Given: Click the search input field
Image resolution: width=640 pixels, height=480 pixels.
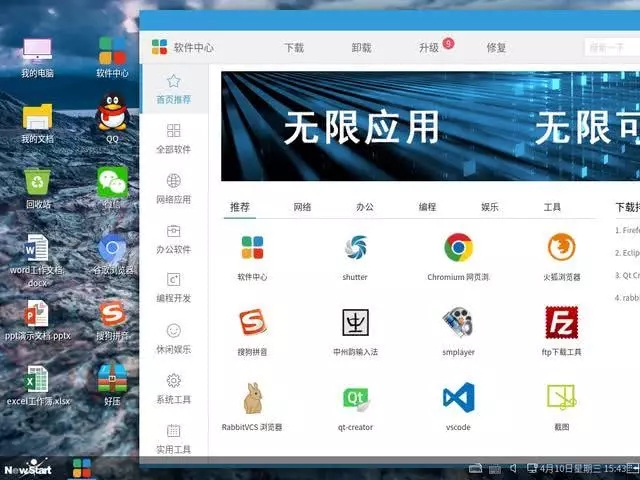Looking at the screenshot, I should 612,48.
